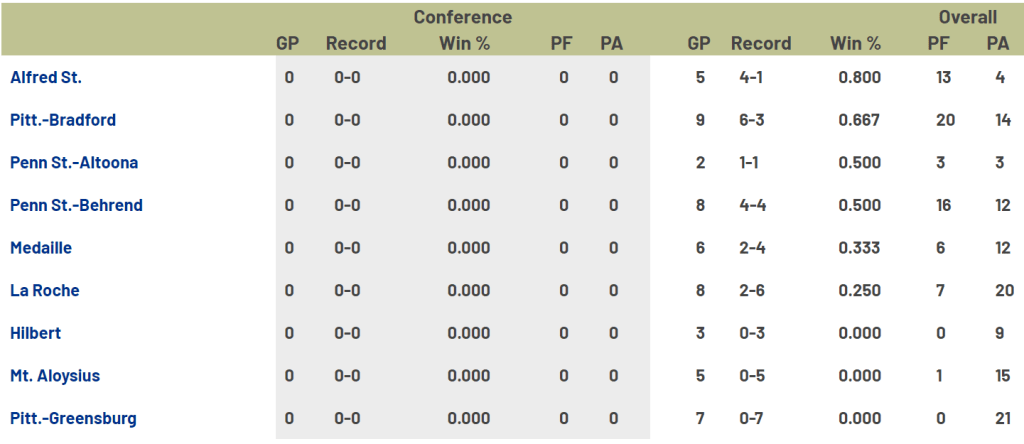Open the Pitt.-Greensburg team link
Screen dimensions: 1024x444
click(x=73, y=419)
